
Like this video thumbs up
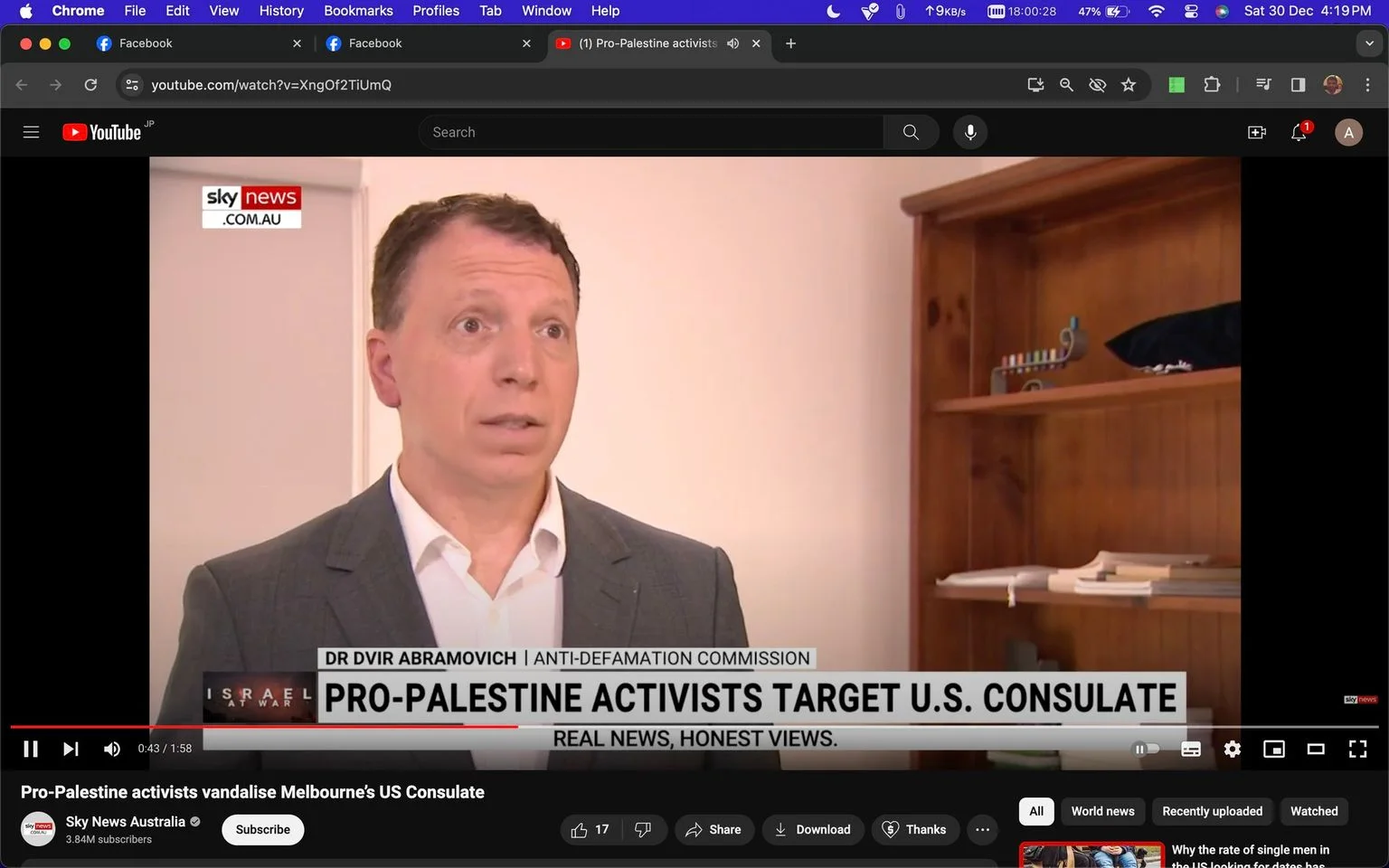(590, 829)
